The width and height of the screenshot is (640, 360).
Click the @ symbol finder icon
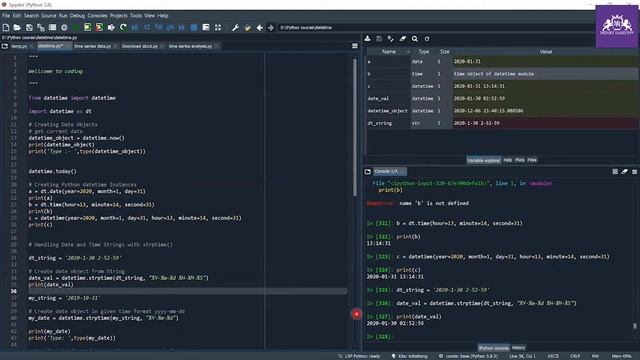click(x=64, y=27)
